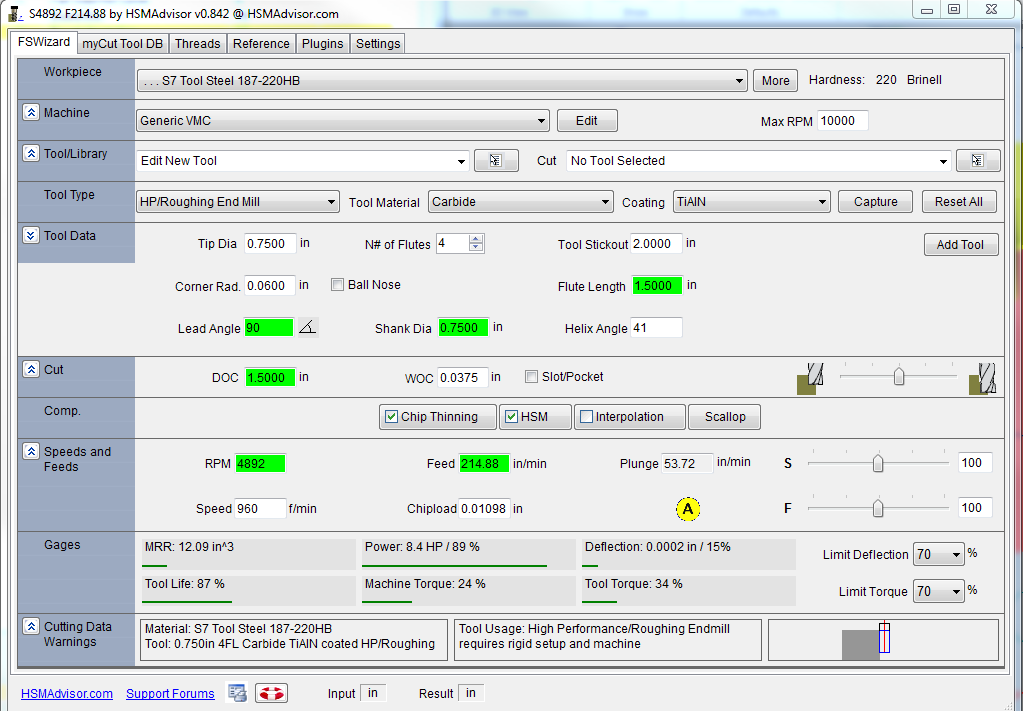Image resolution: width=1023 pixels, height=711 pixels.
Task: Click the yellow A circle icon
Action: click(x=687, y=509)
